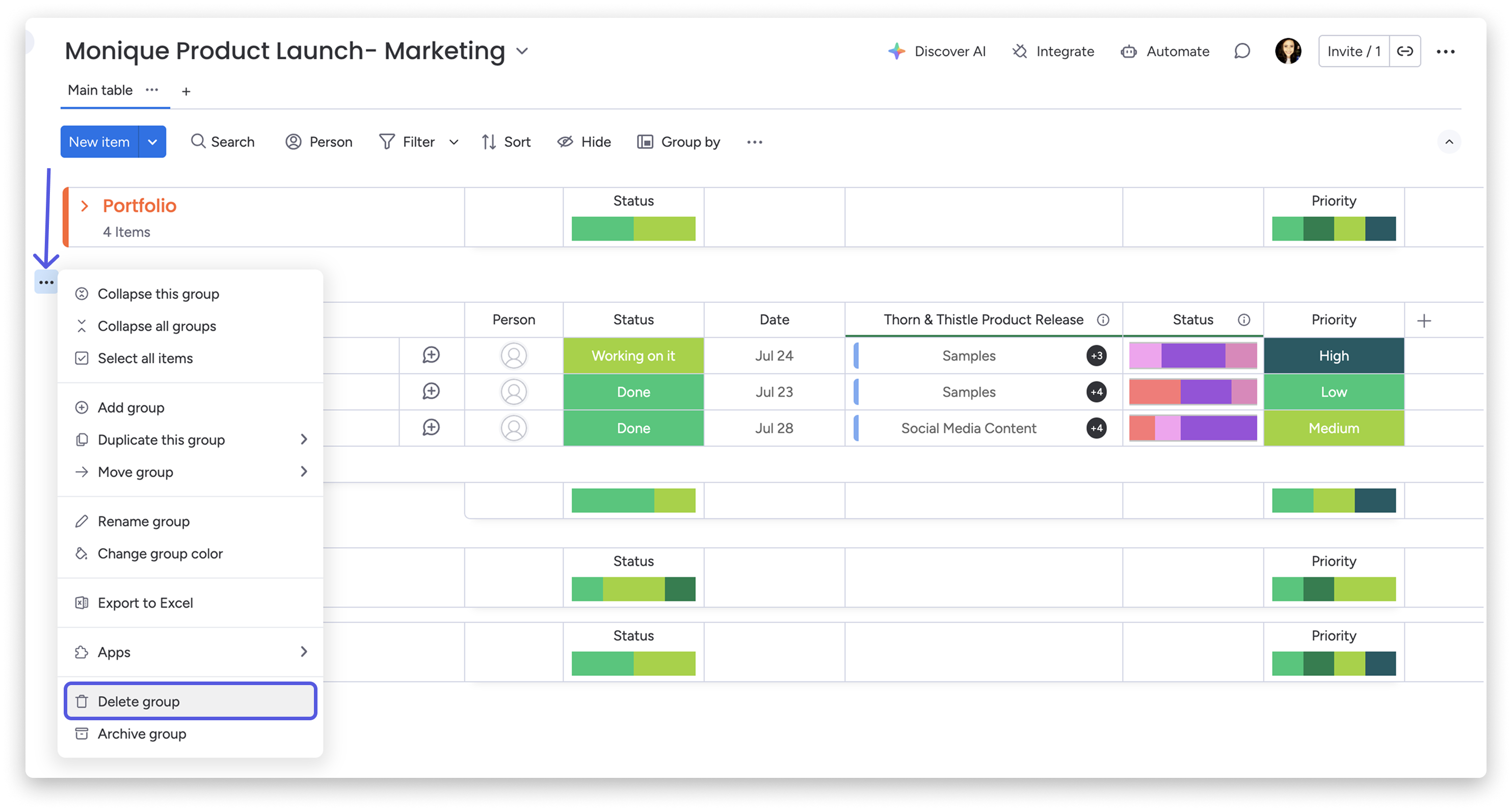Expand the Duplicate this group submenu
This screenshot has width=1512, height=811.
[x=303, y=439]
